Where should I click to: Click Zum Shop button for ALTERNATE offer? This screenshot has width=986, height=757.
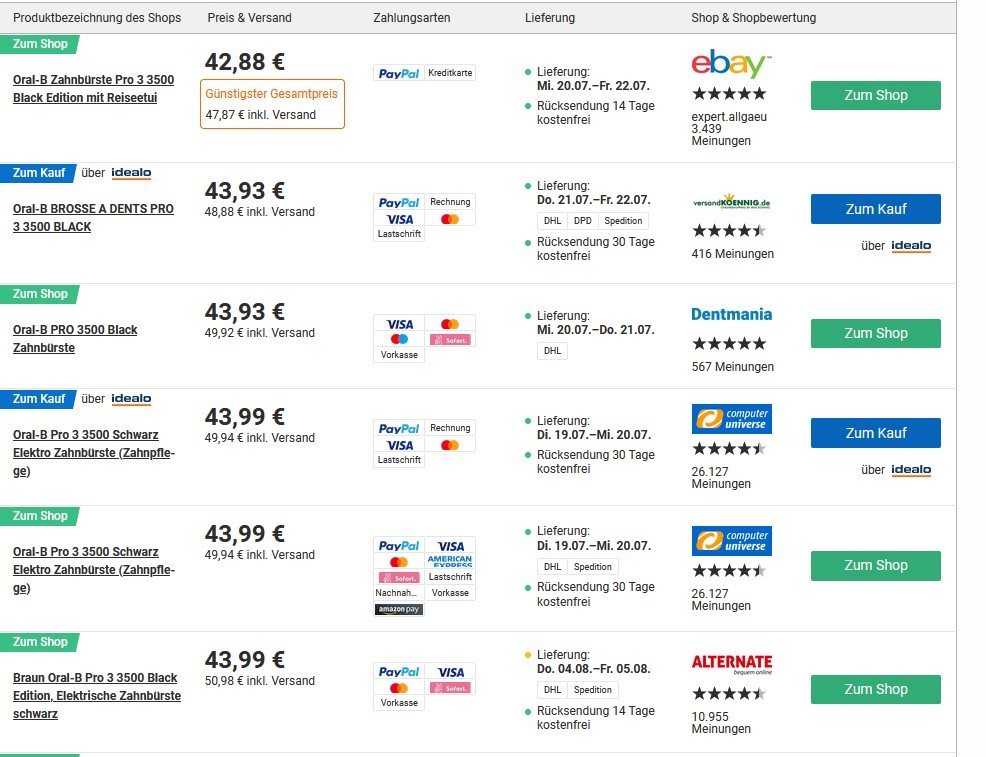875,689
